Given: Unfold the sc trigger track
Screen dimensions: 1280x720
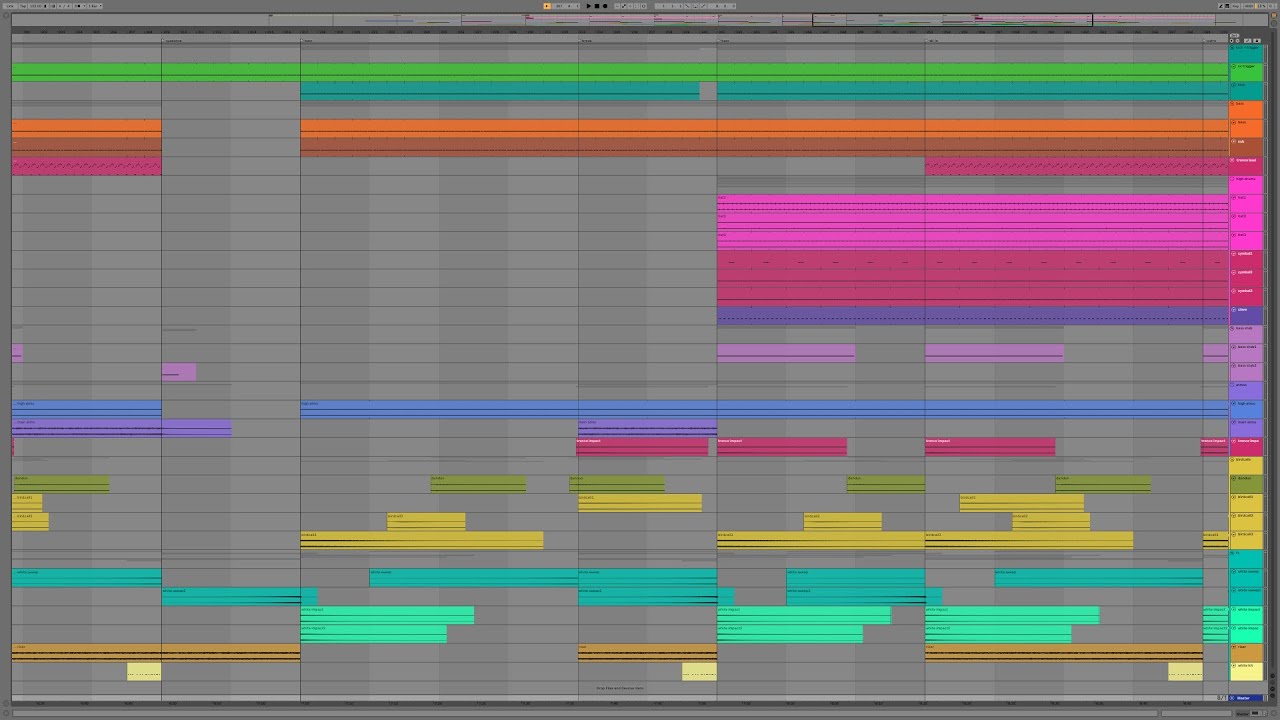Looking at the screenshot, I should tap(1233, 66).
